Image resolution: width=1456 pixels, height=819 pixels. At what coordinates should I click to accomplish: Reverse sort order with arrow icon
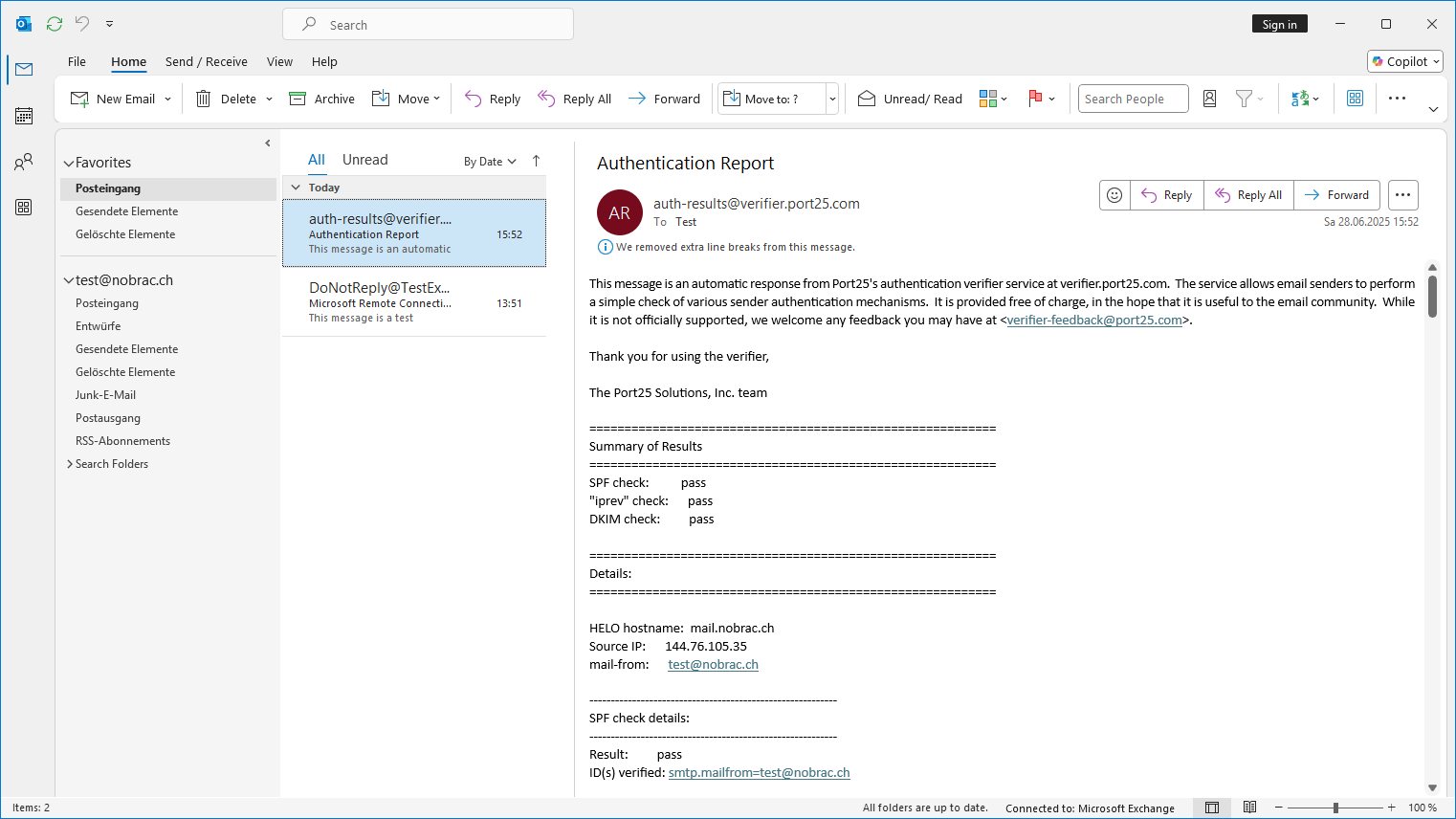[x=536, y=161]
